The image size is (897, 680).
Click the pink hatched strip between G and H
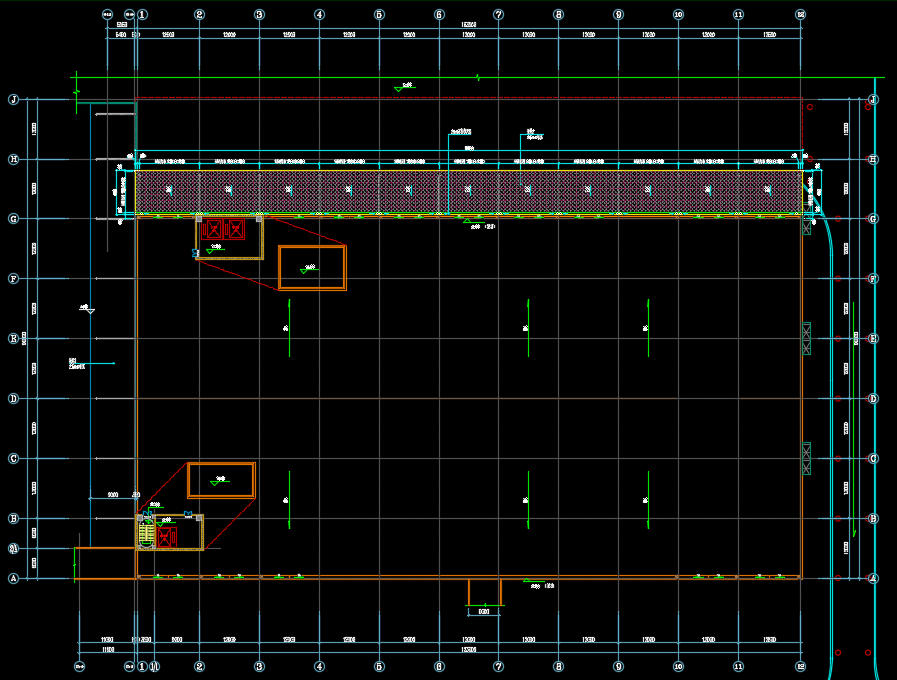click(x=468, y=191)
